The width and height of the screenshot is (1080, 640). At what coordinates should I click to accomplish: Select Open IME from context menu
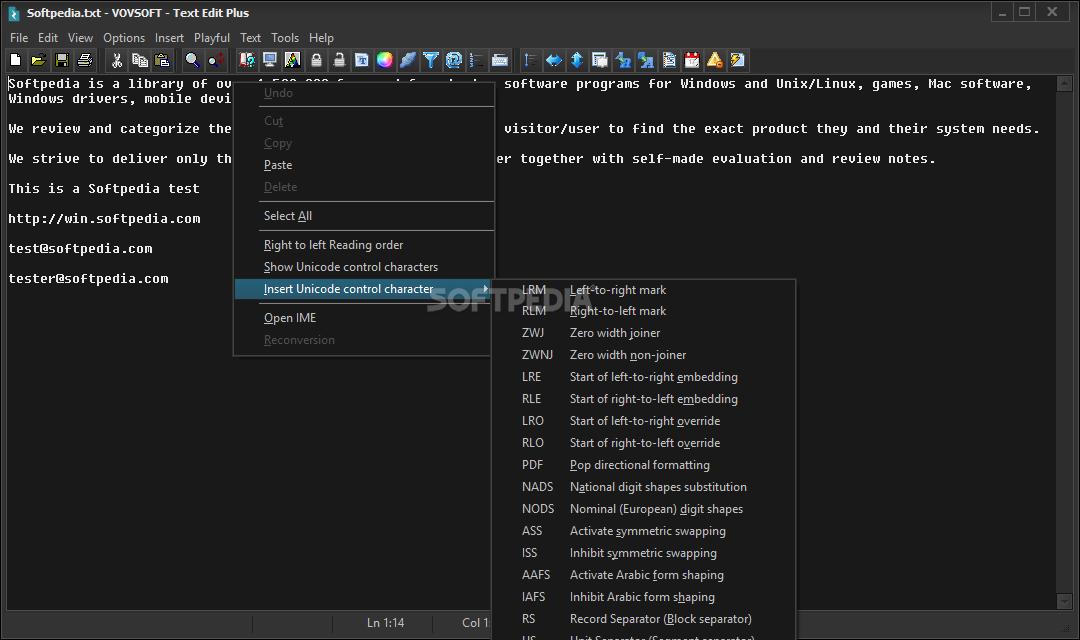tap(364, 318)
